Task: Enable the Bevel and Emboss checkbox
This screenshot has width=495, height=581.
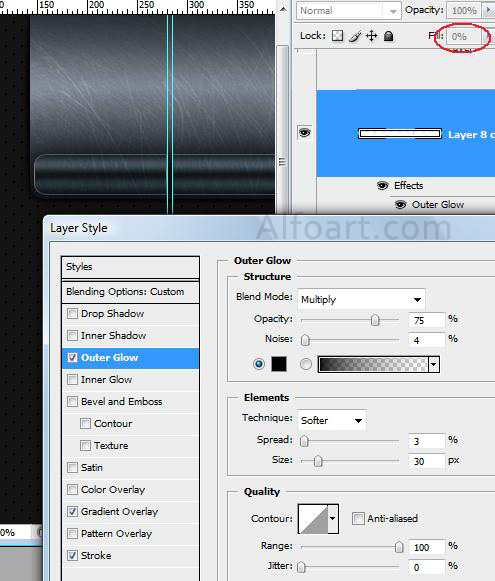Action: [72, 401]
